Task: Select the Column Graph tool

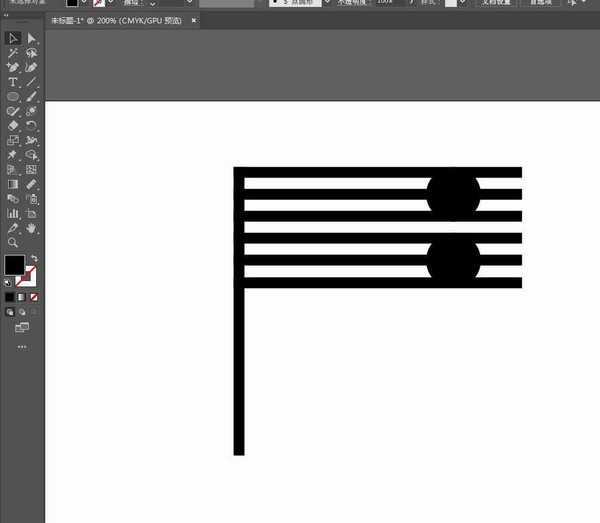Action: pyautogui.click(x=13, y=213)
